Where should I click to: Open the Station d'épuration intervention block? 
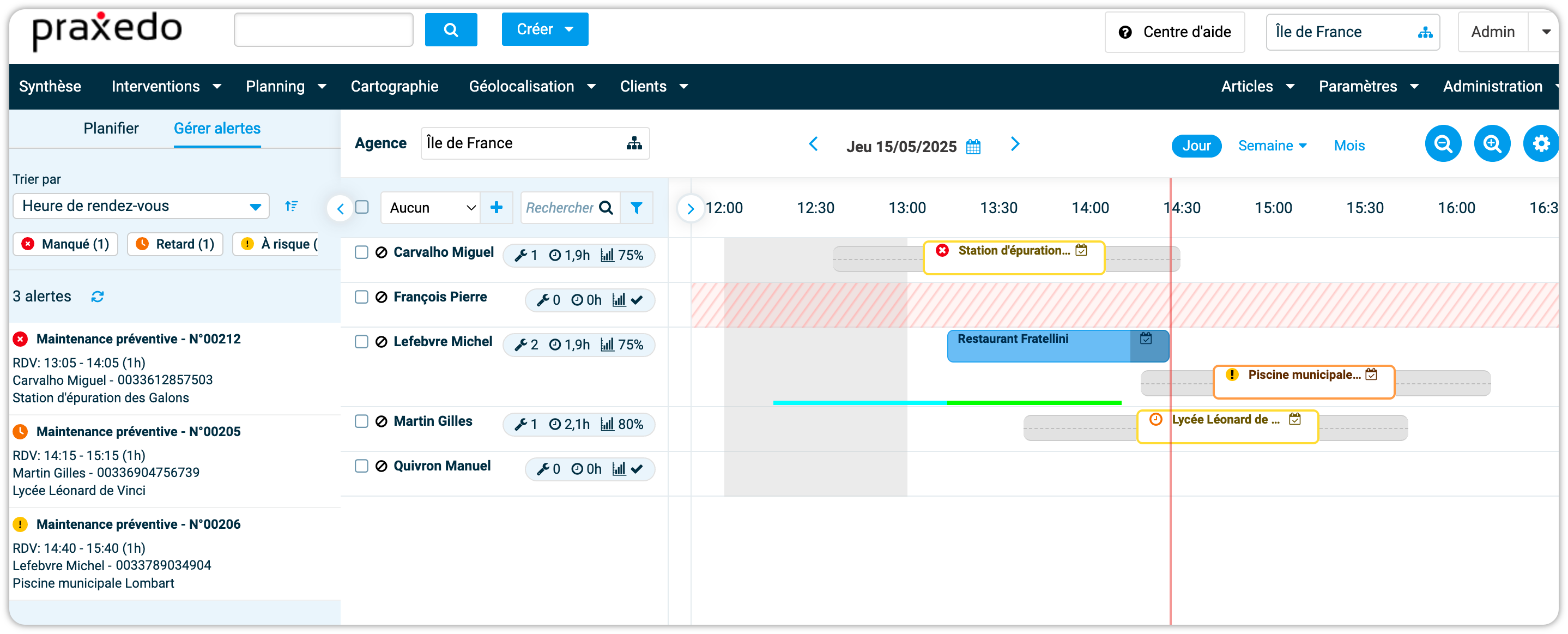(x=1014, y=258)
